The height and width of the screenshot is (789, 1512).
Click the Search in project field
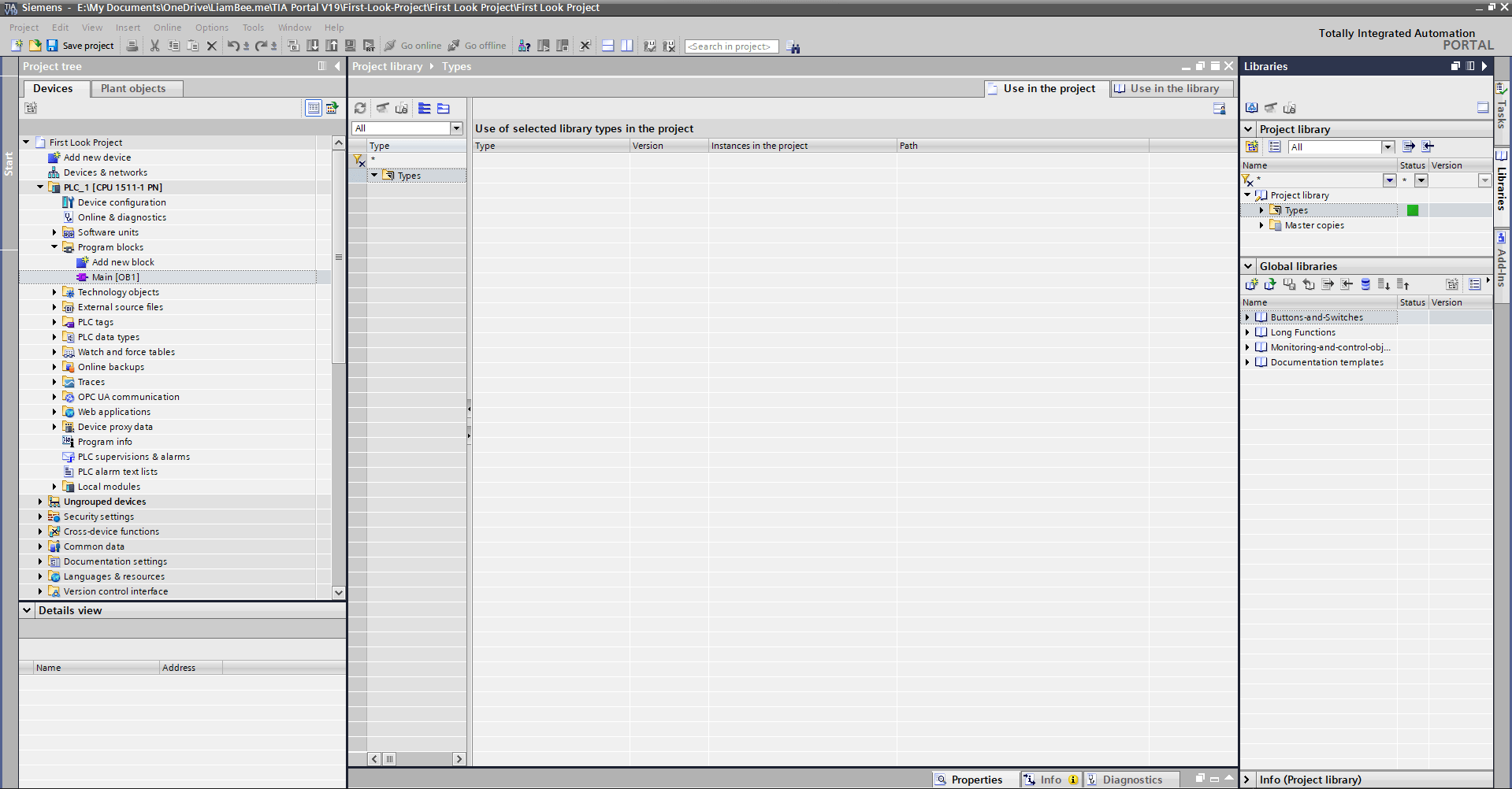[x=730, y=46]
